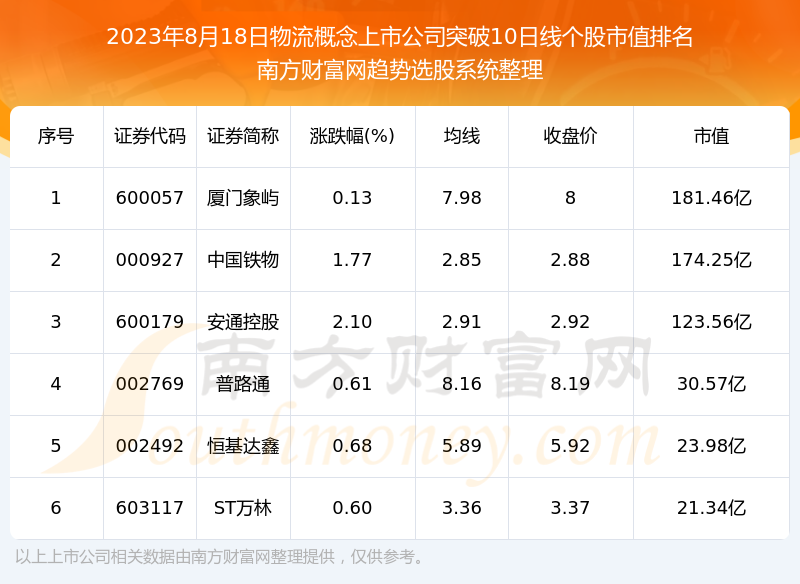Click market value 21.34亿
800x584 pixels.
pos(711,508)
